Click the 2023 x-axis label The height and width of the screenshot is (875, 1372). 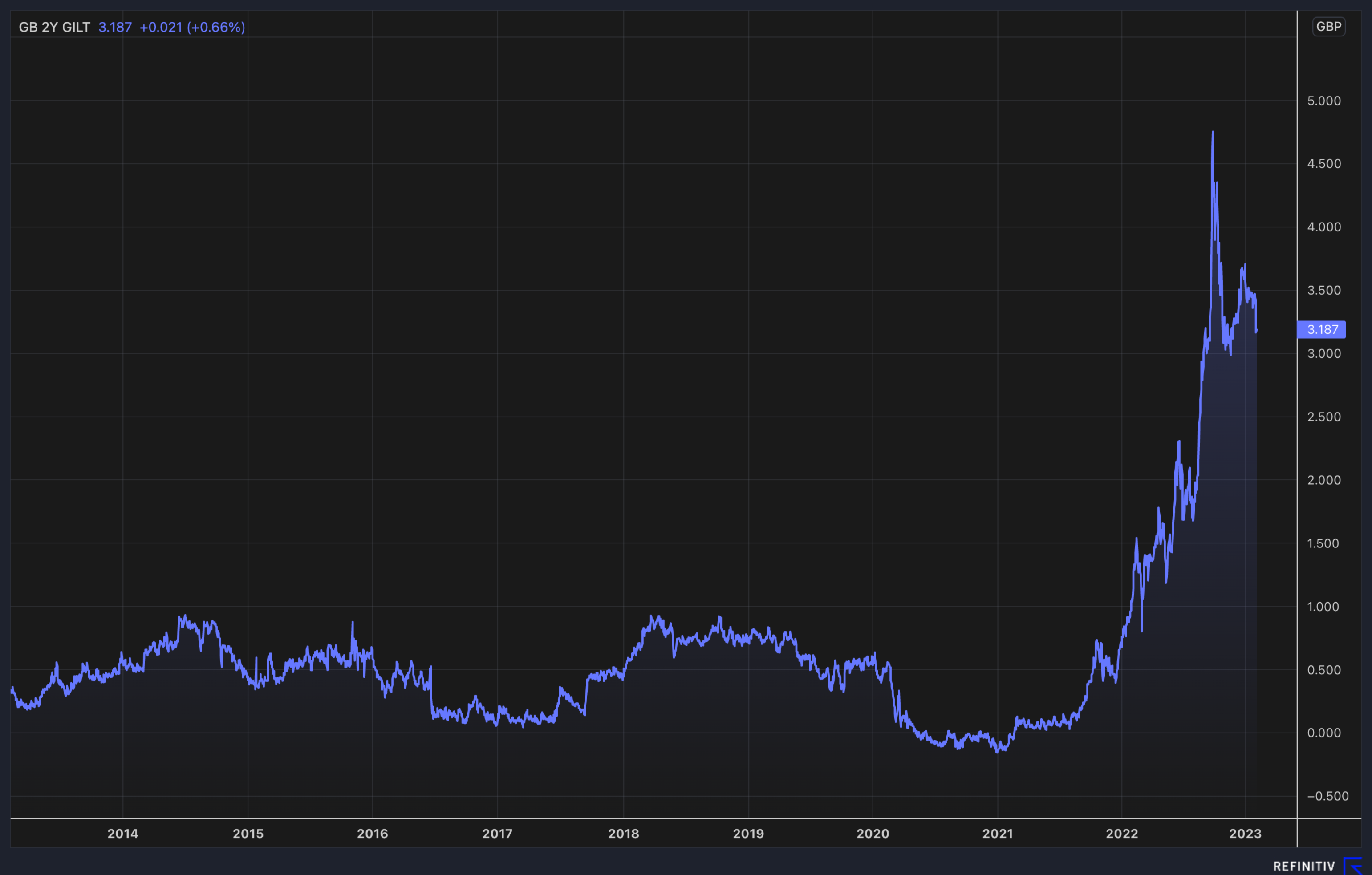click(x=1246, y=834)
